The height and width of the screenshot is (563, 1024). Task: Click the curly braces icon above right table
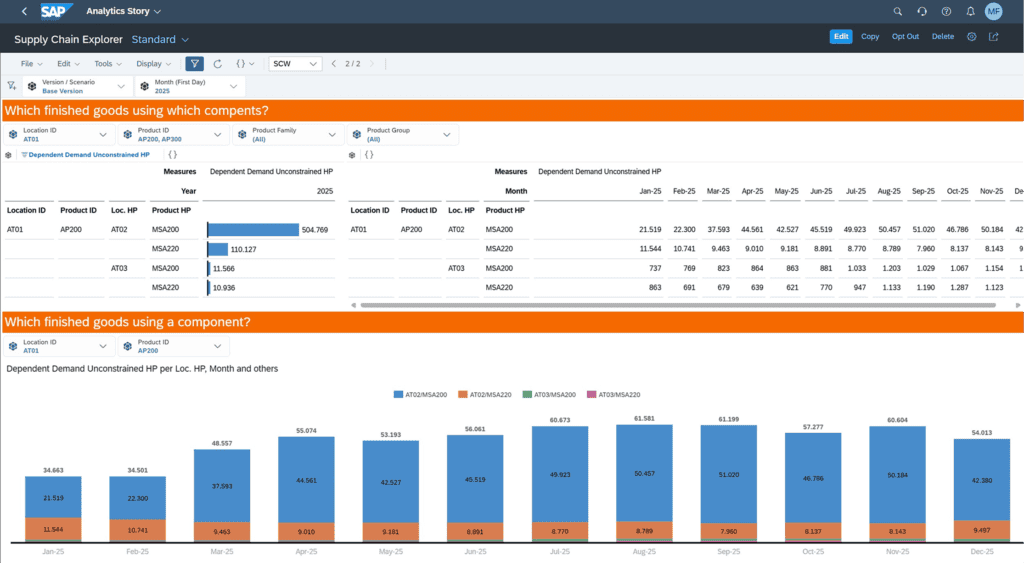[369, 155]
